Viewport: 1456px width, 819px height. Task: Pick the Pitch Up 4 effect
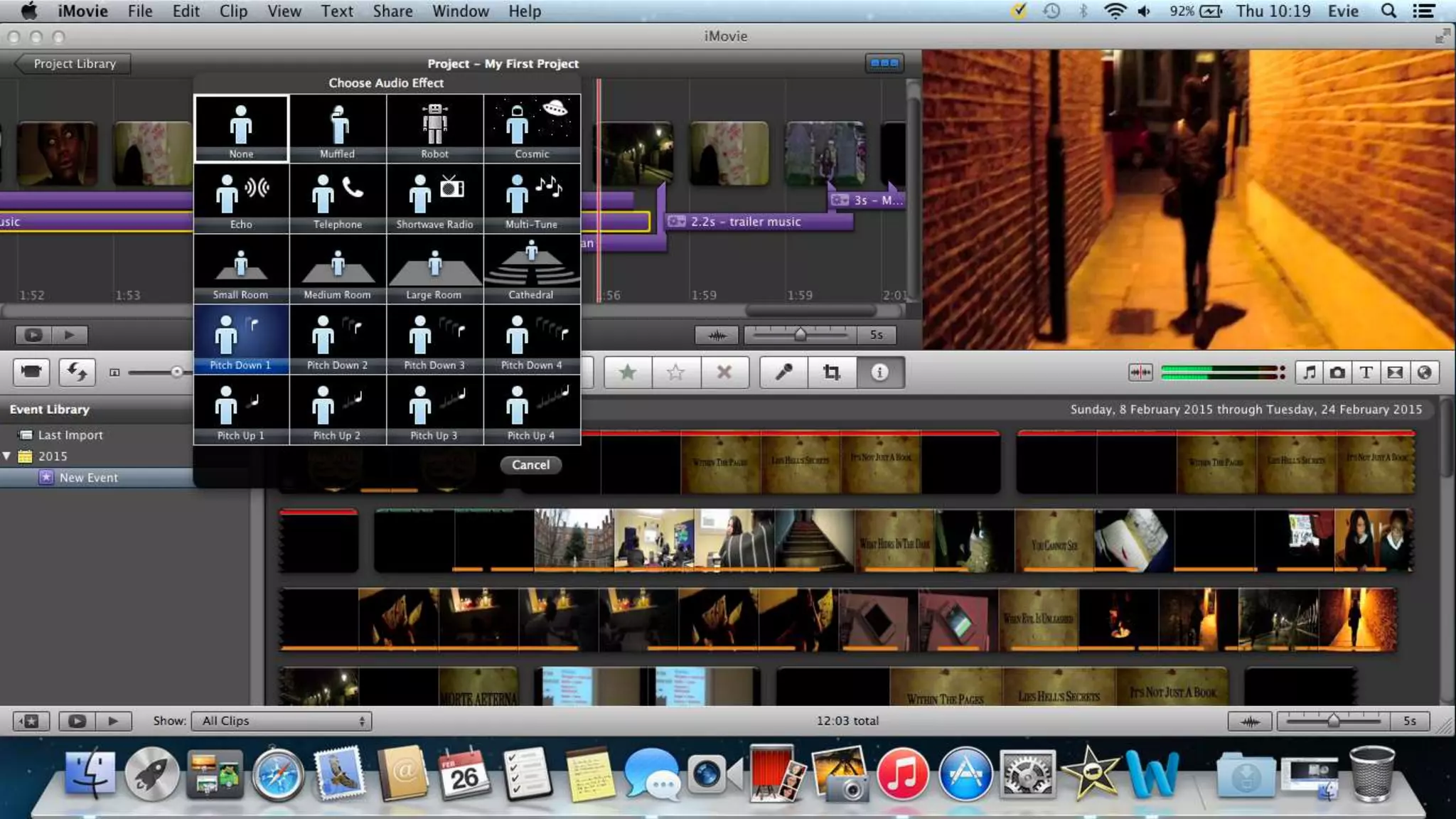point(532,410)
